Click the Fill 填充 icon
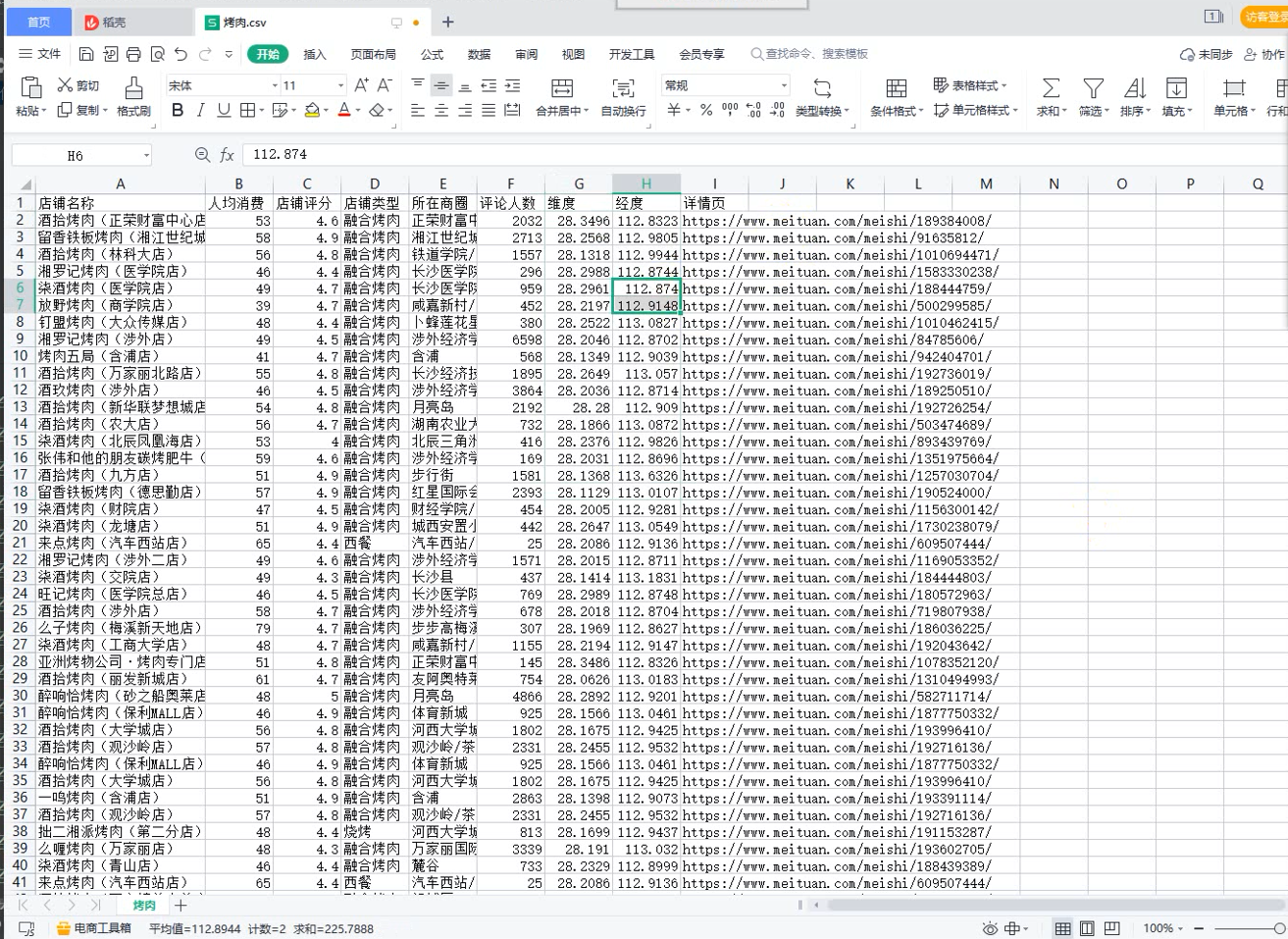1288x939 pixels. tap(1176, 88)
